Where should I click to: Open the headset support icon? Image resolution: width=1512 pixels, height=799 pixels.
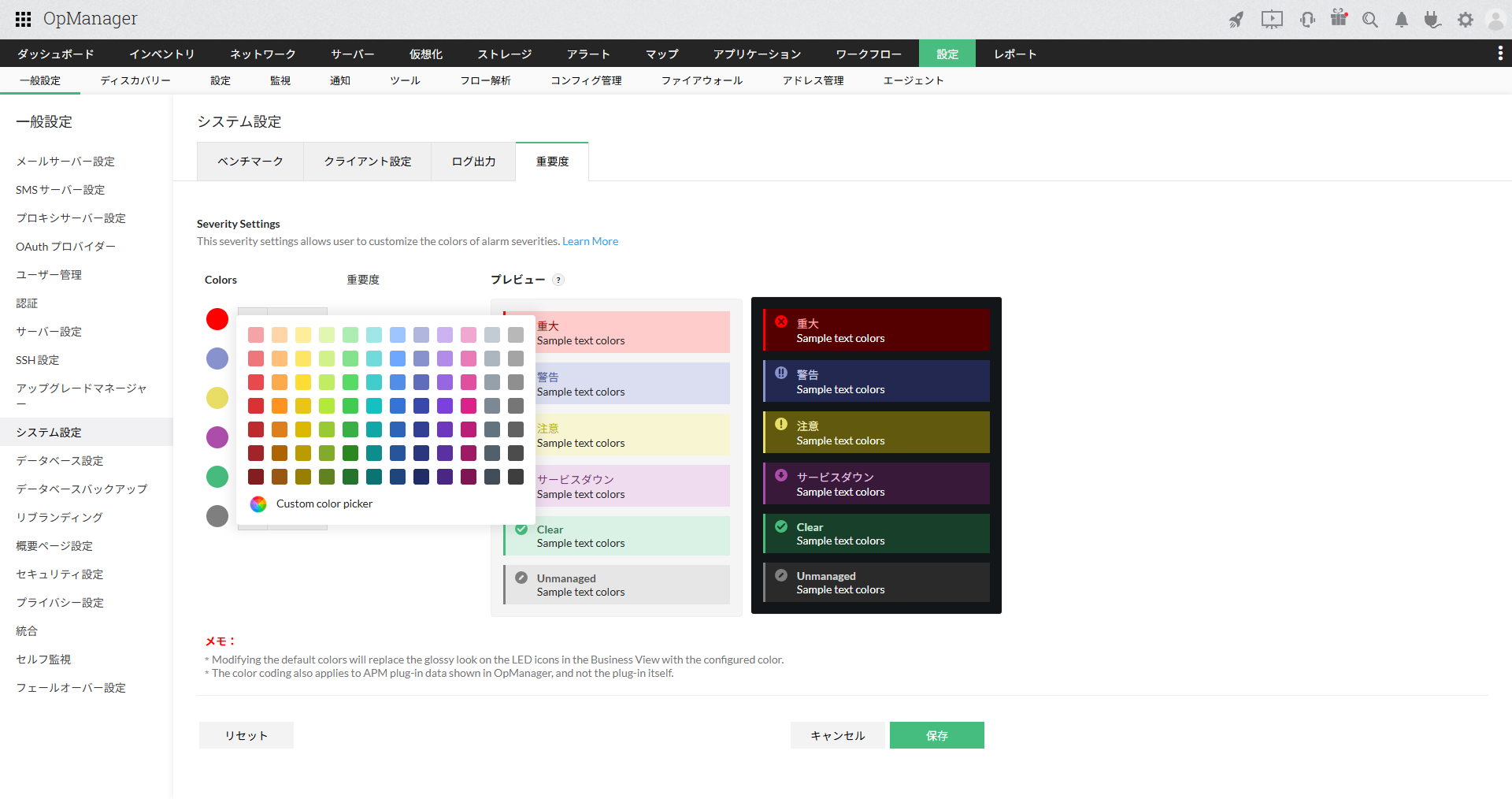[1307, 20]
